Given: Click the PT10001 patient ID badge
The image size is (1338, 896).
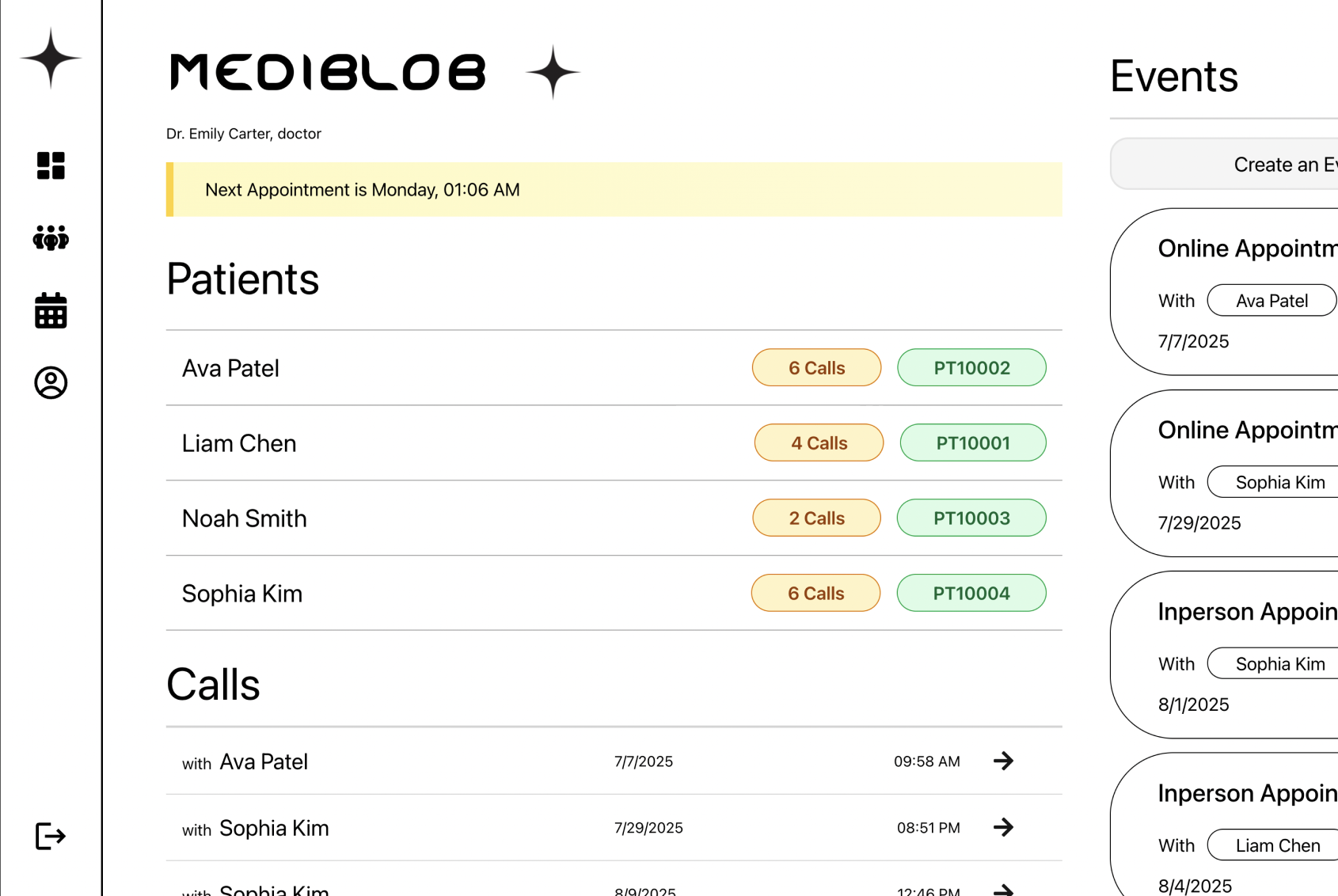Looking at the screenshot, I should click(972, 443).
